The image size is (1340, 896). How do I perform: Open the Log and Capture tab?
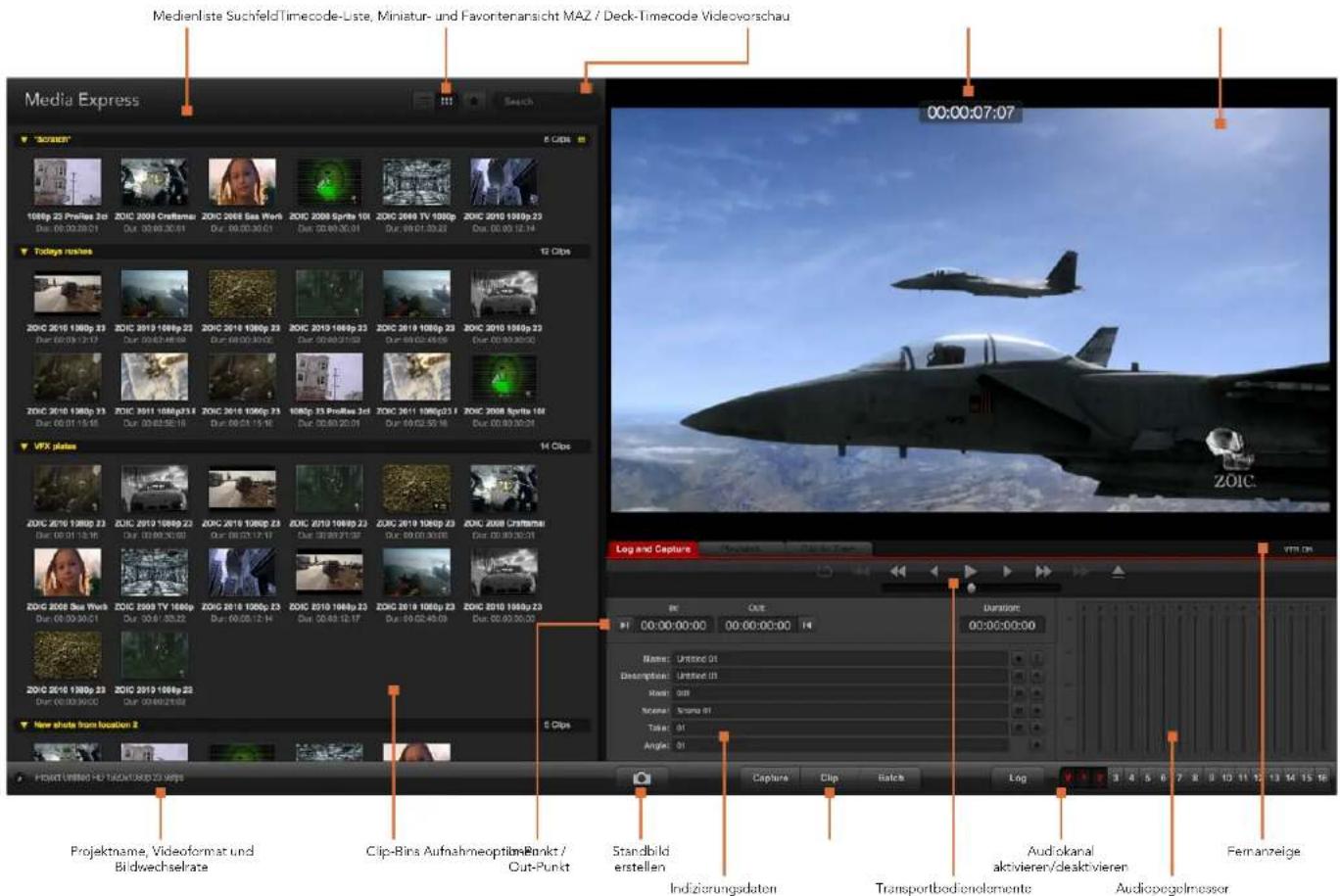click(x=653, y=549)
